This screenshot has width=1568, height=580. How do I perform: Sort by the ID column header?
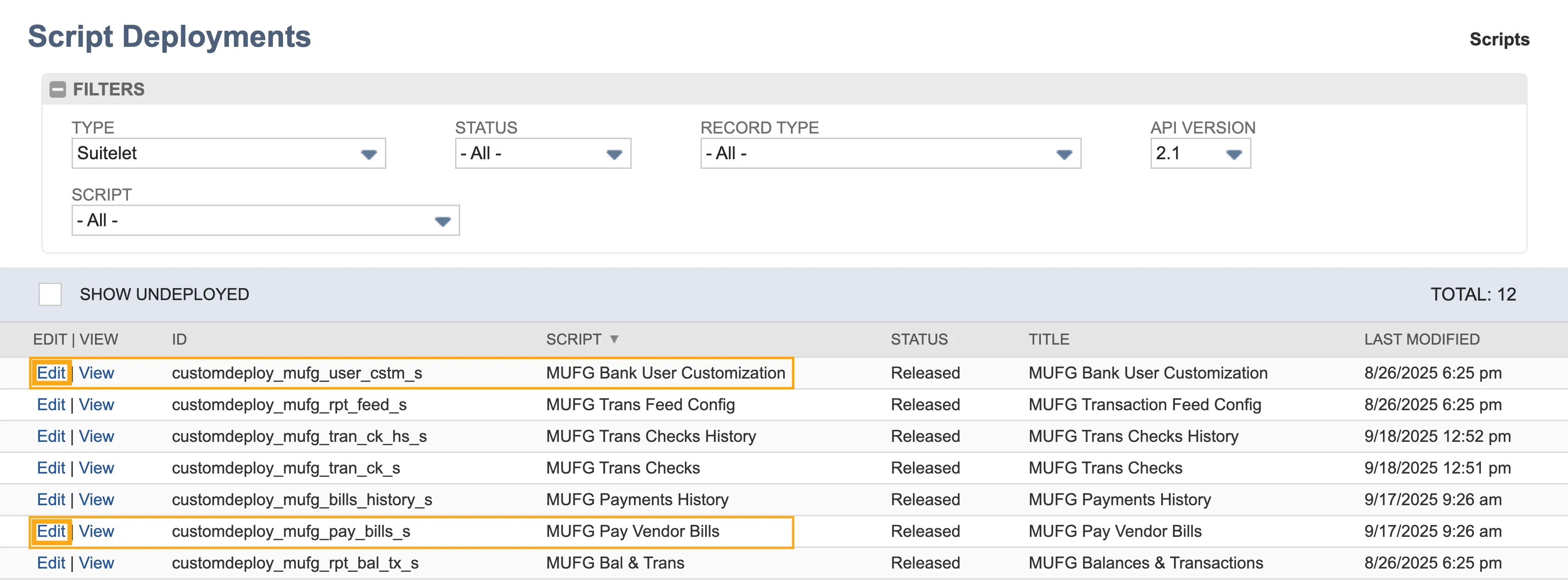[179, 340]
